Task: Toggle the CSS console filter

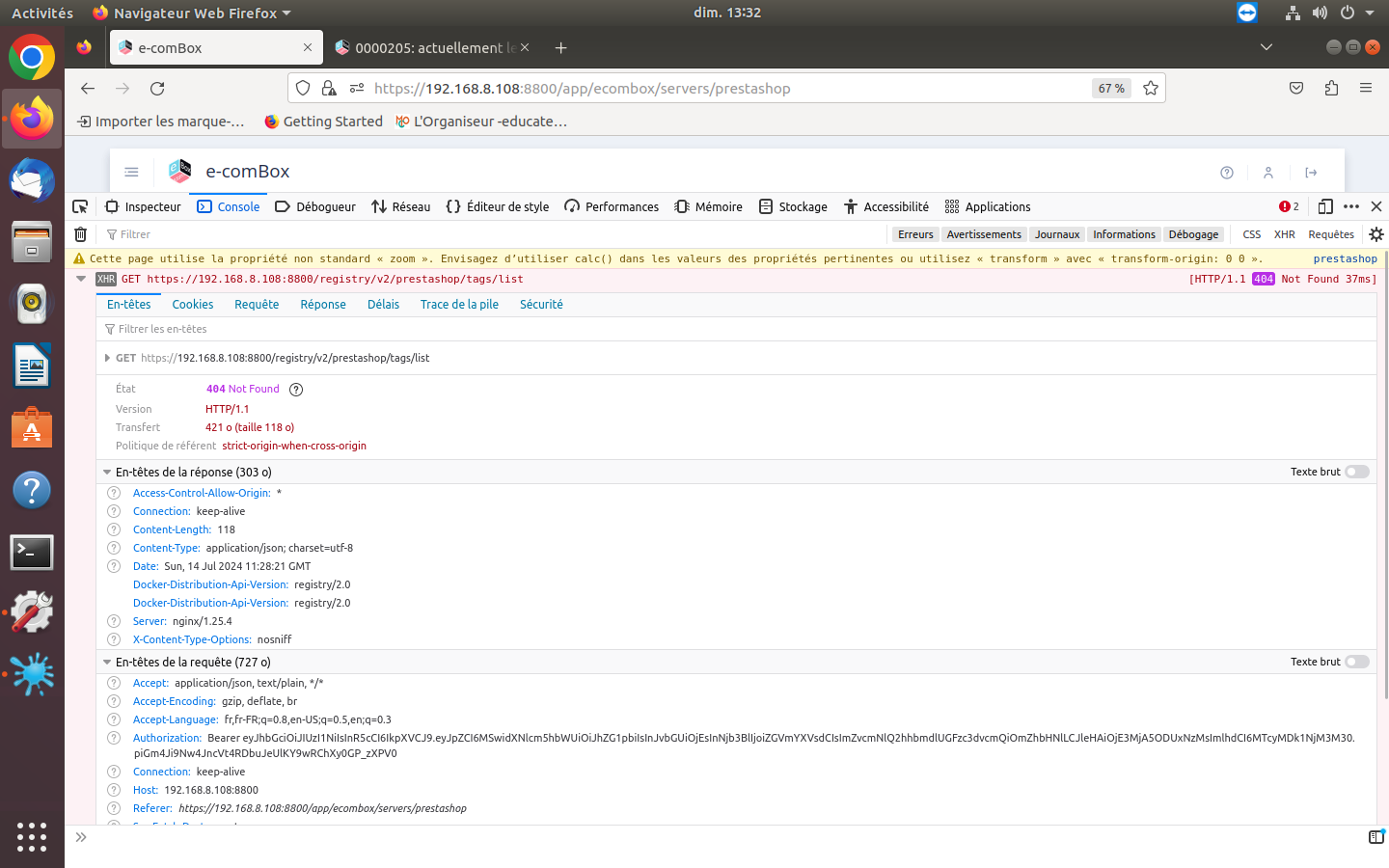Action: click(x=1252, y=234)
